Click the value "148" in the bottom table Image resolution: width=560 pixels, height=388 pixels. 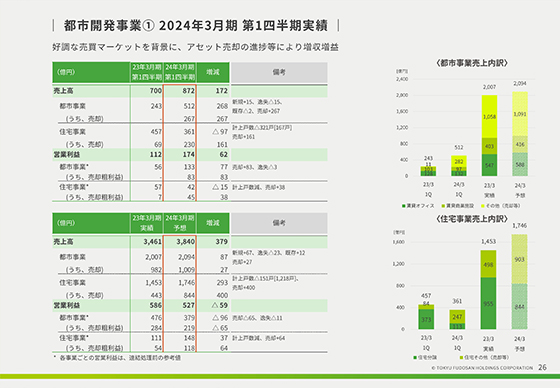pyautogui.click(x=189, y=338)
